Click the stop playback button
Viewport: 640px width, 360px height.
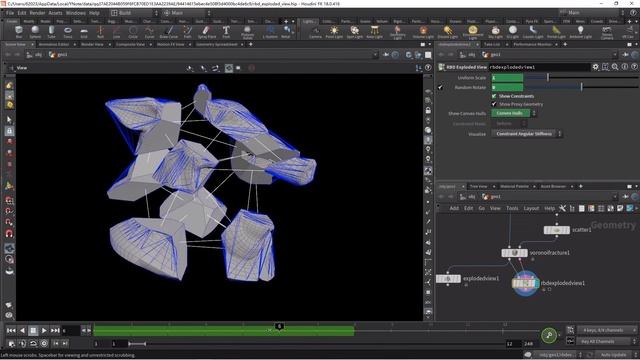coord(33,330)
